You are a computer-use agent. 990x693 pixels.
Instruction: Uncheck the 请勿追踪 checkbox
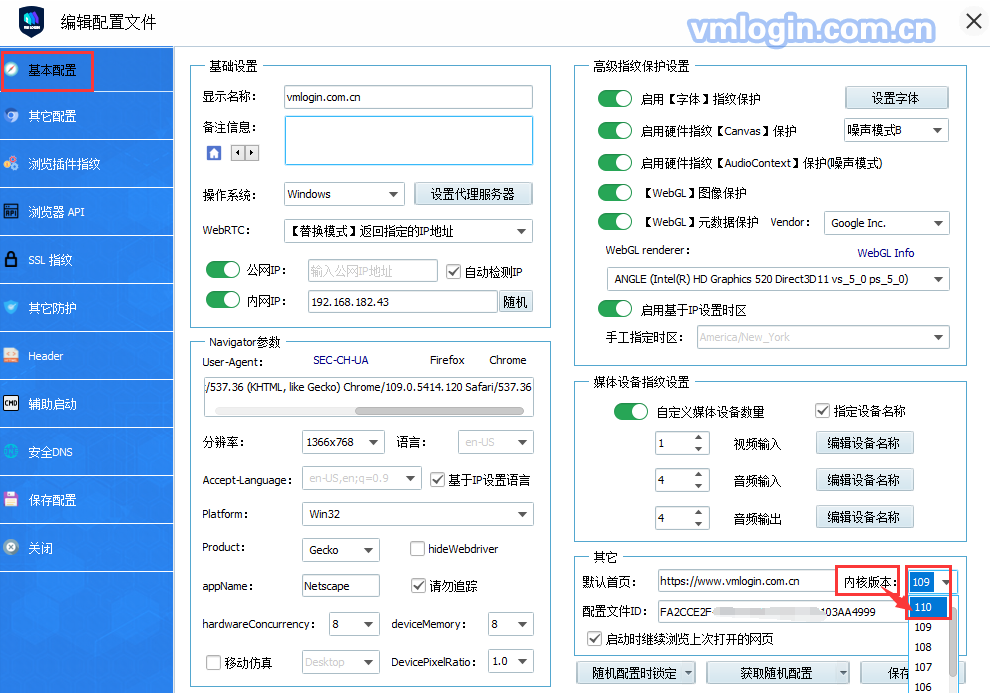click(x=418, y=585)
